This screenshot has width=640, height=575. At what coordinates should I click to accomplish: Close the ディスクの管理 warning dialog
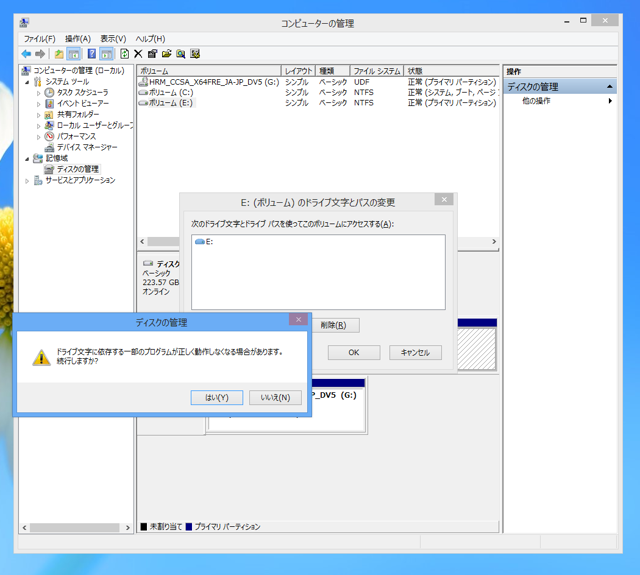[298, 319]
